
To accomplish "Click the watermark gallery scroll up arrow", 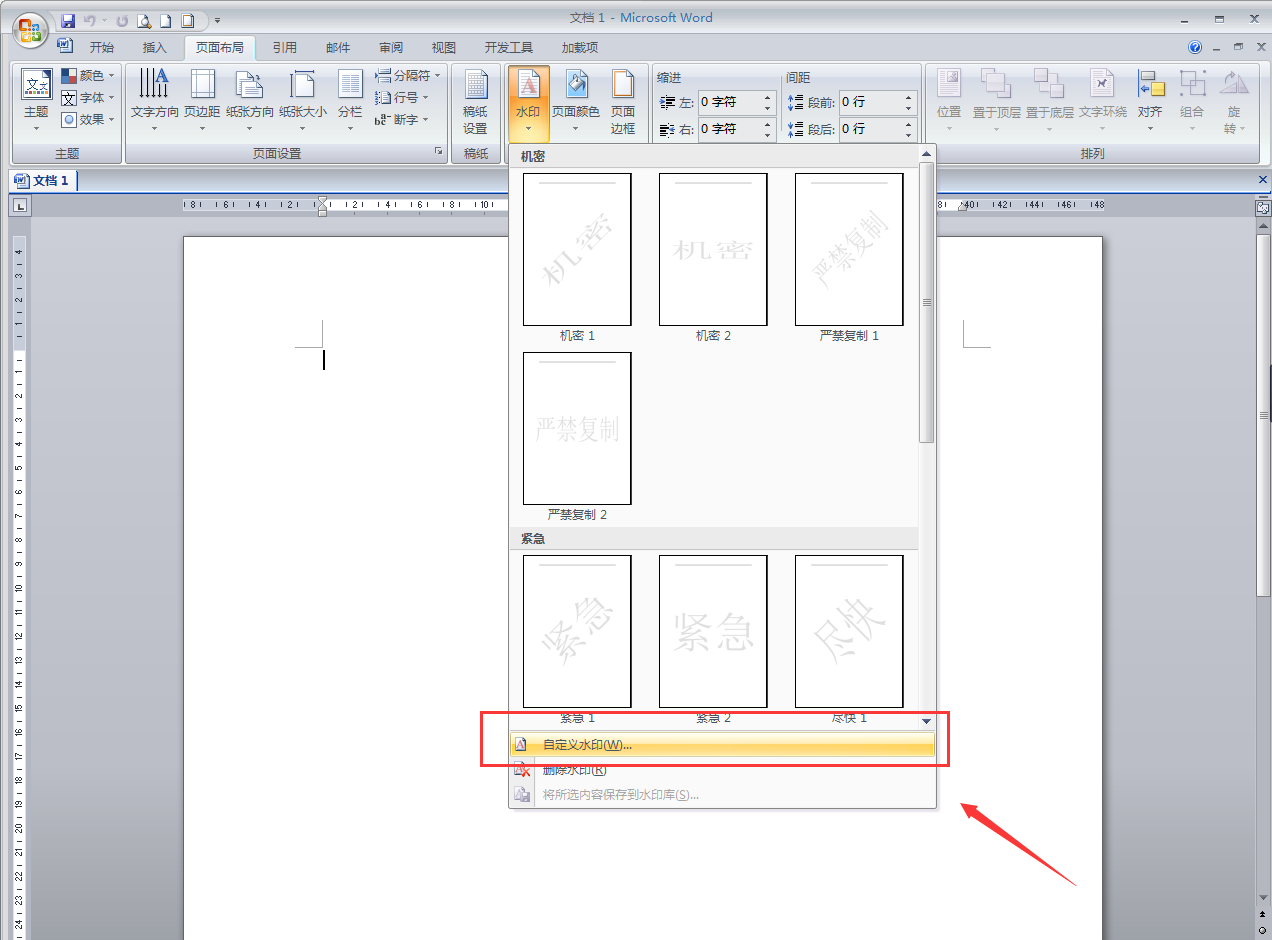I will coord(927,153).
